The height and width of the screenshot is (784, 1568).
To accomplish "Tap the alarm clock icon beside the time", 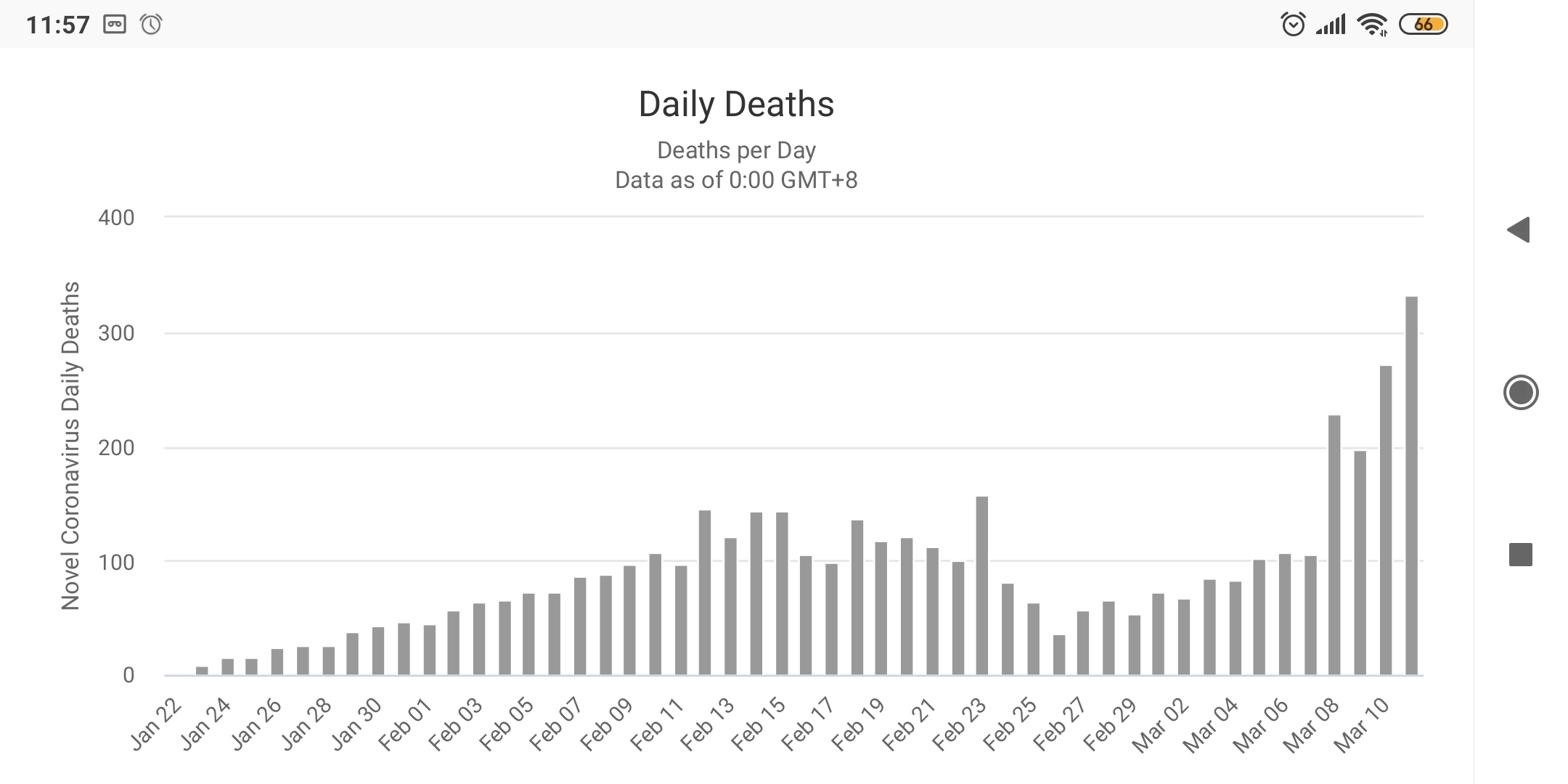I will (151, 25).
